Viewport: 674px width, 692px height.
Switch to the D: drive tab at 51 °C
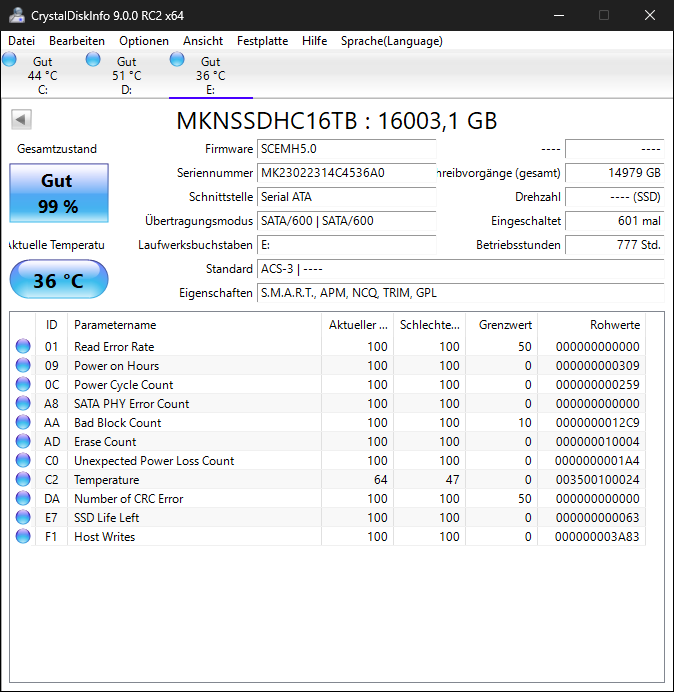pyautogui.click(x=126, y=75)
